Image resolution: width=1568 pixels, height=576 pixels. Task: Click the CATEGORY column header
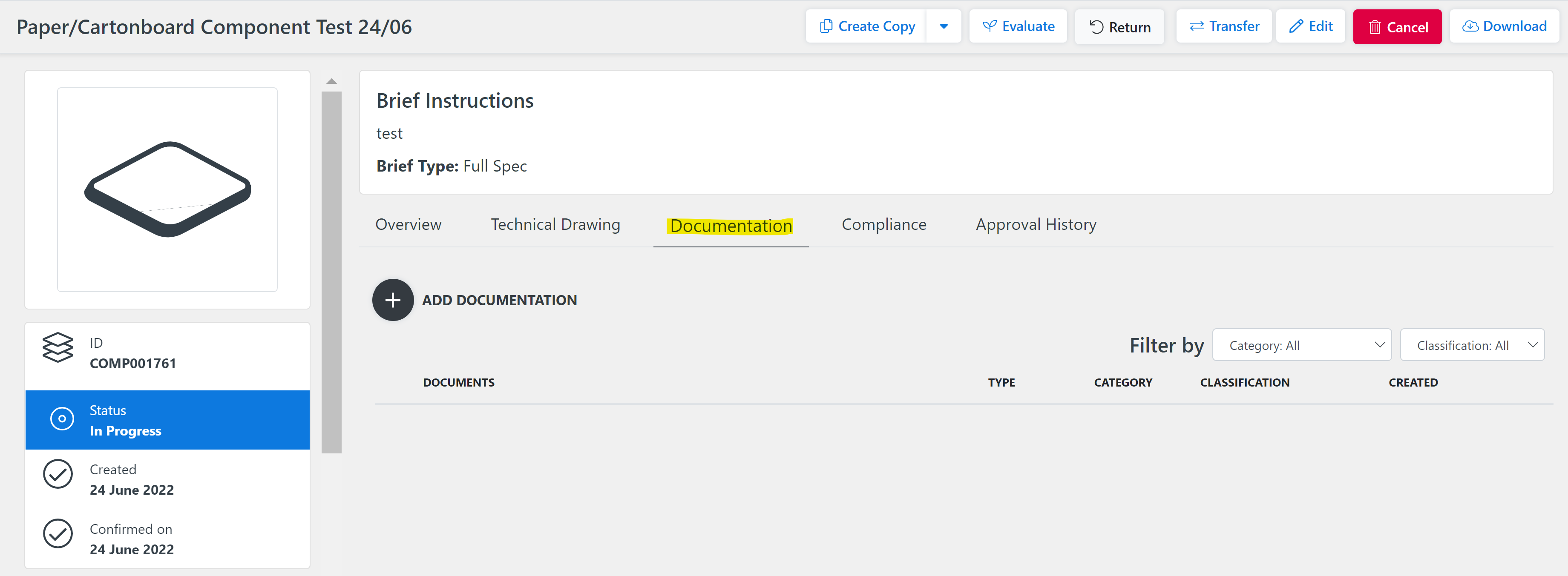click(x=1123, y=383)
